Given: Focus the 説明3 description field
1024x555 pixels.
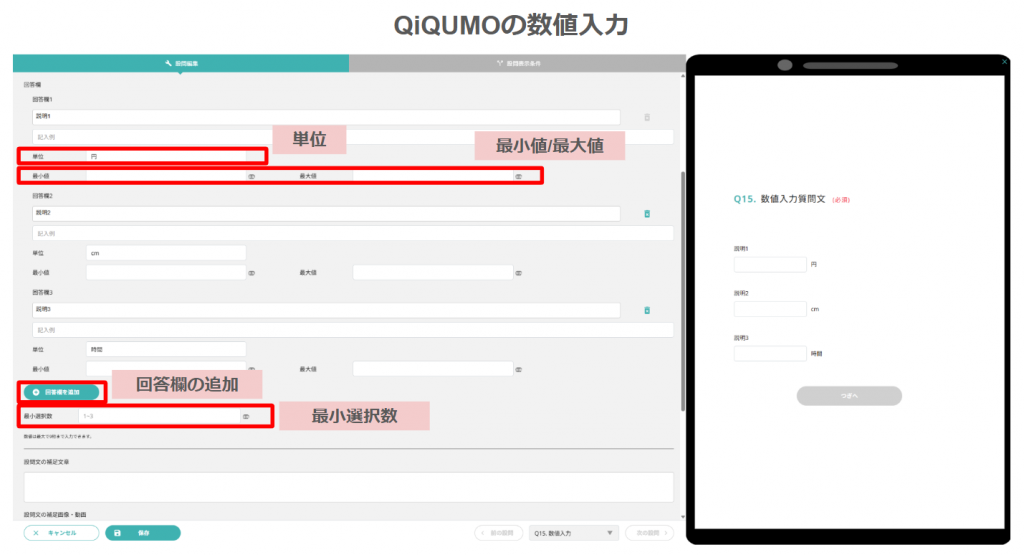Looking at the screenshot, I should point(326,310).
